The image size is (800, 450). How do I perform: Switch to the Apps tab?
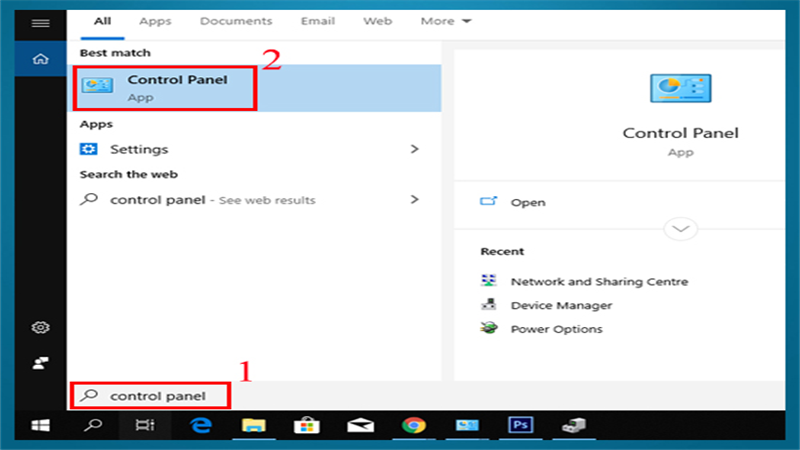pyautogui.click(x=155, y=21)
